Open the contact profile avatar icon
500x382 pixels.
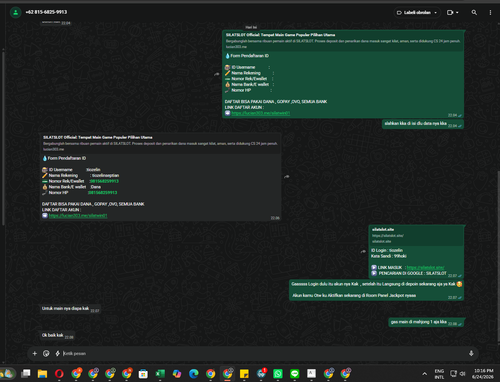tap(15, 12)
